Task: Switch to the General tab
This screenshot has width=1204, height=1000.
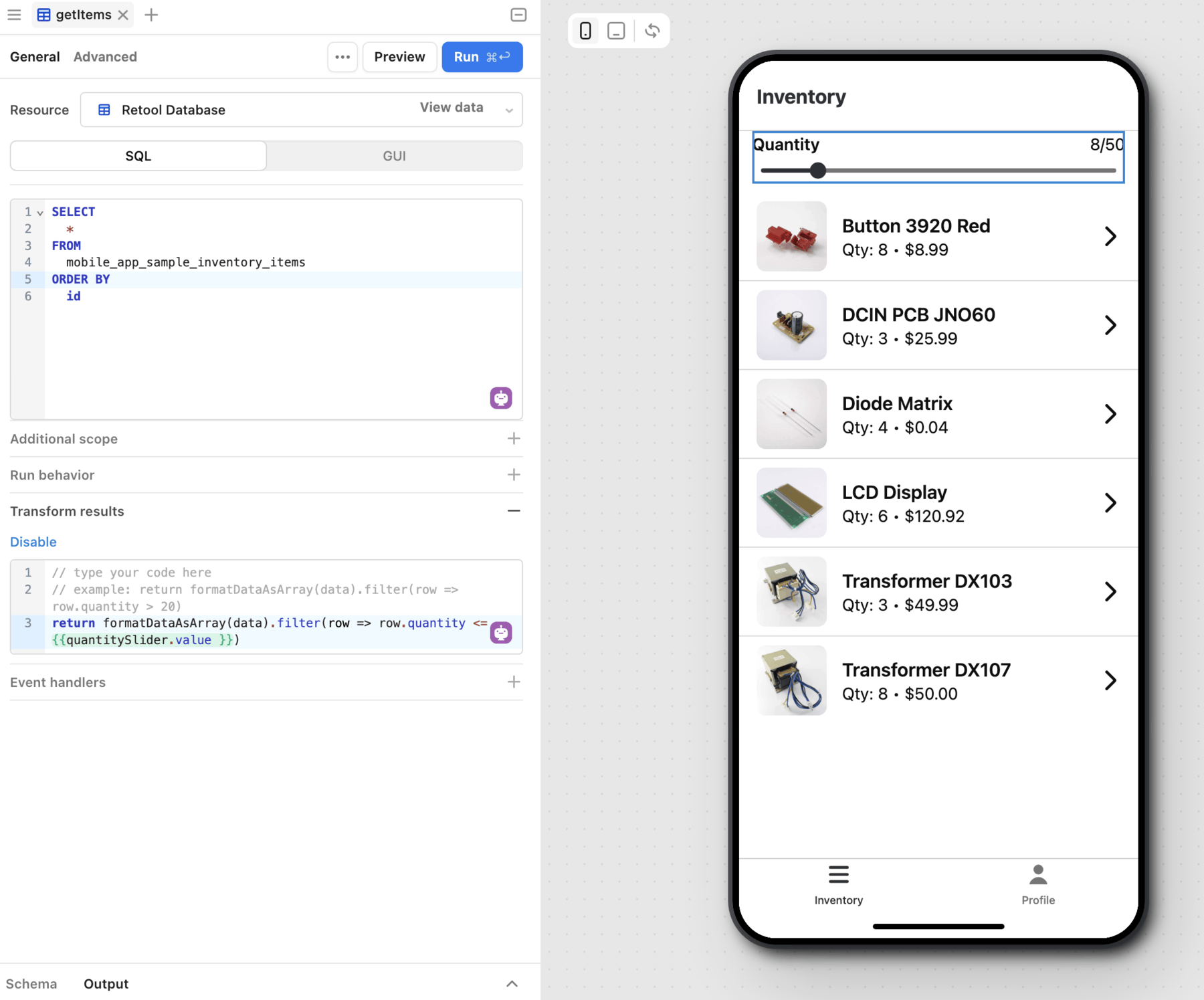Action: 35,57
